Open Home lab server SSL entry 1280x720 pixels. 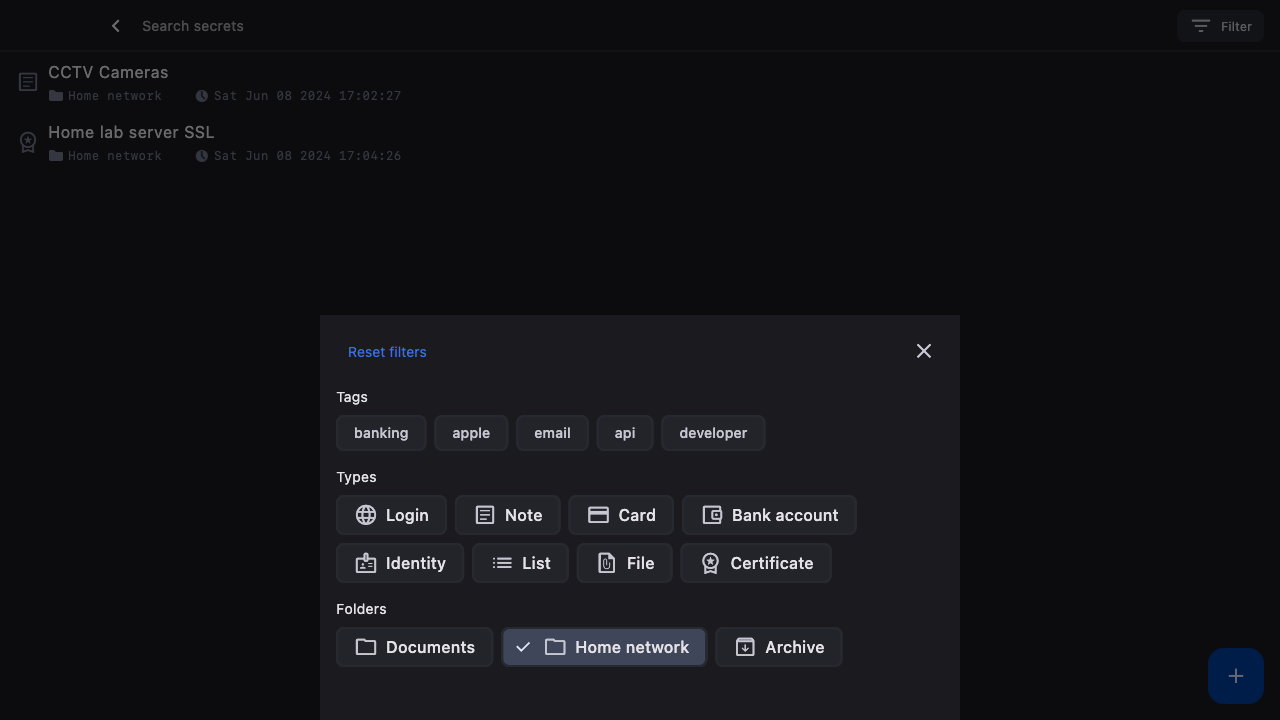(x=131, y=133)
